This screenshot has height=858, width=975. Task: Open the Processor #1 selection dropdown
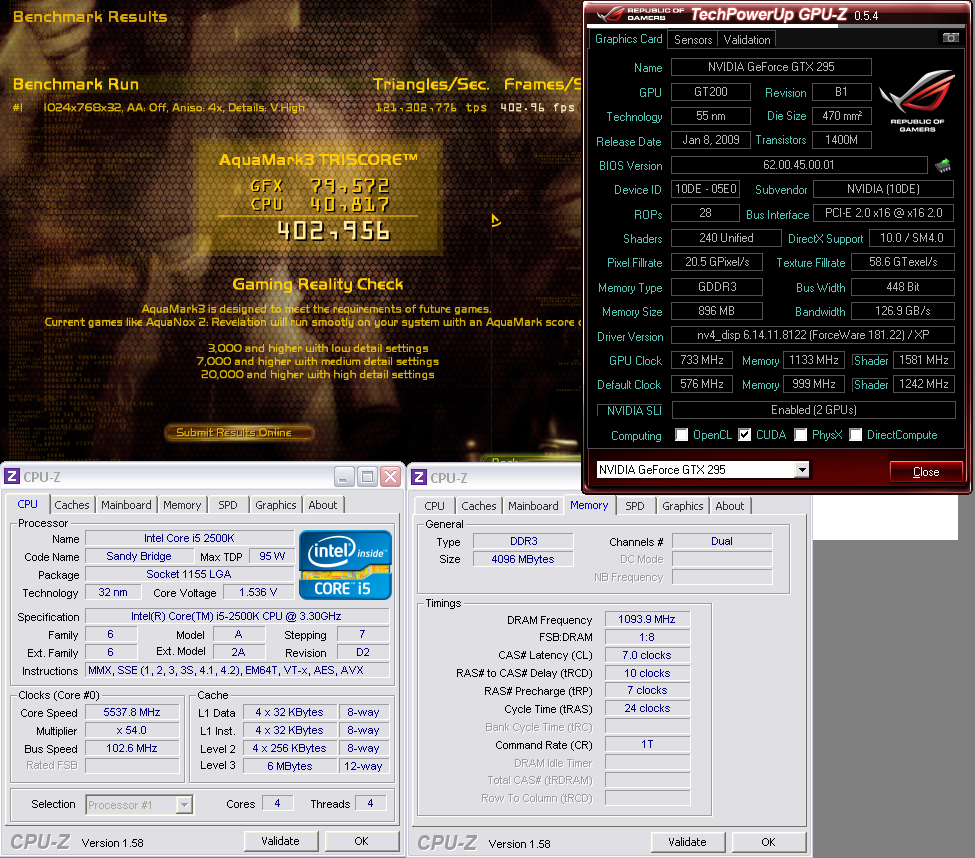184,805
